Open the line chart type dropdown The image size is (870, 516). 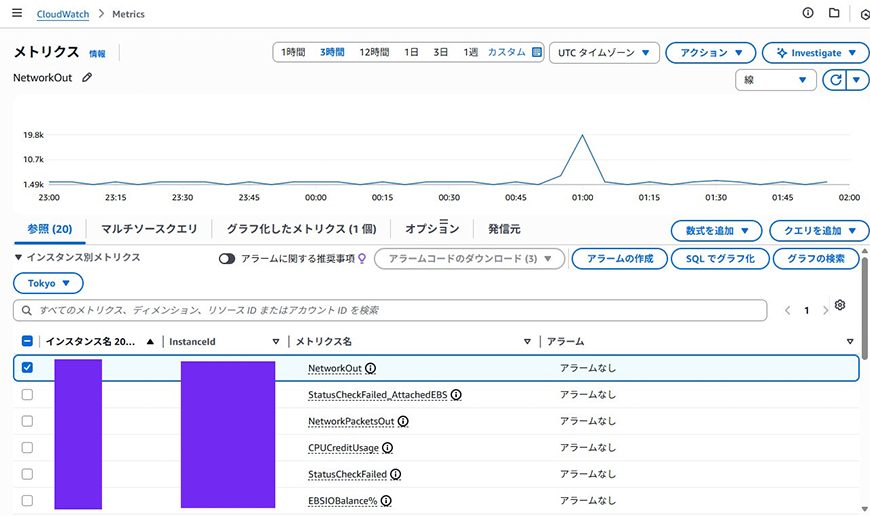pos(776,80)
